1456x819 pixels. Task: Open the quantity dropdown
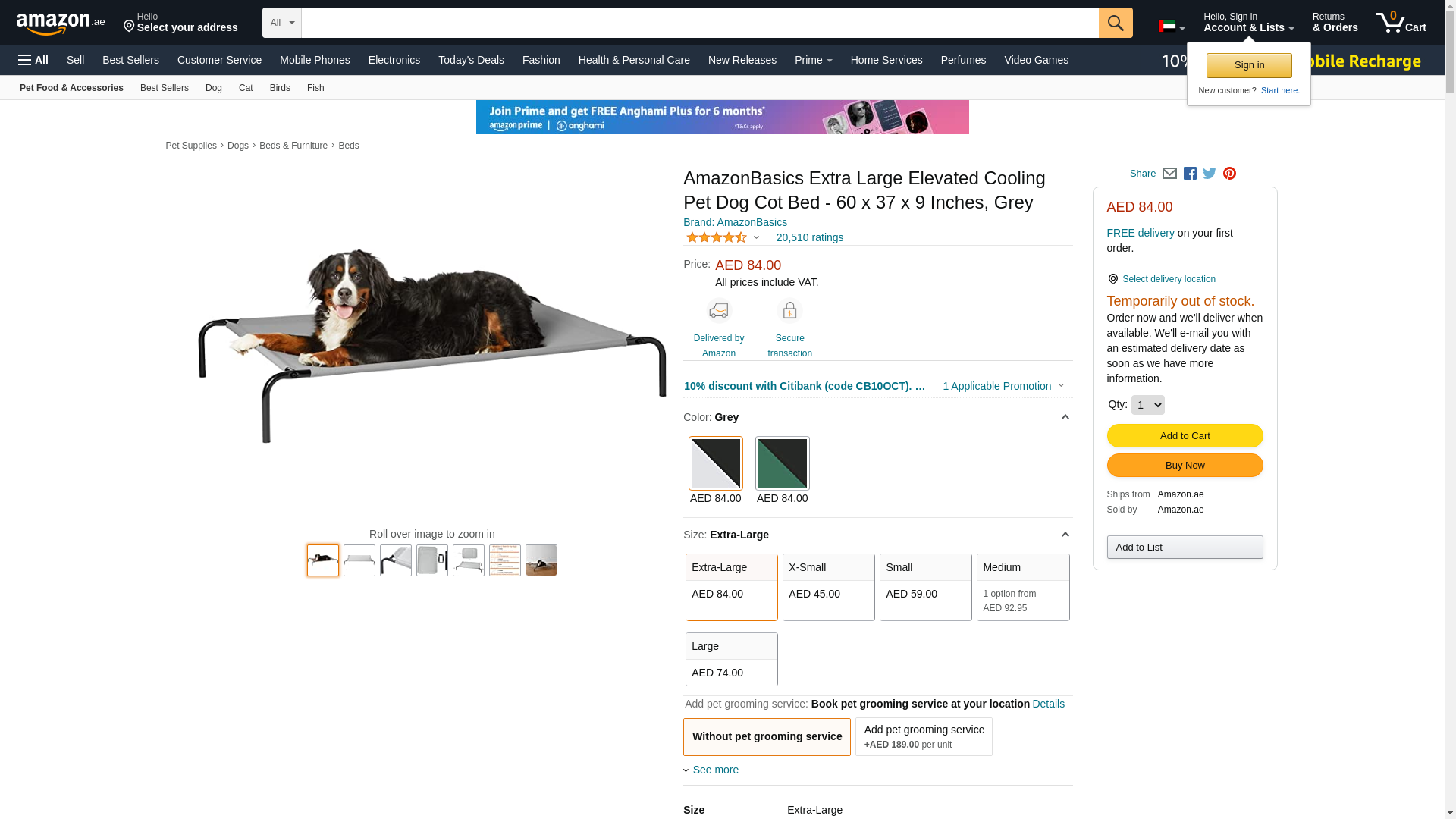[1147, 405]
